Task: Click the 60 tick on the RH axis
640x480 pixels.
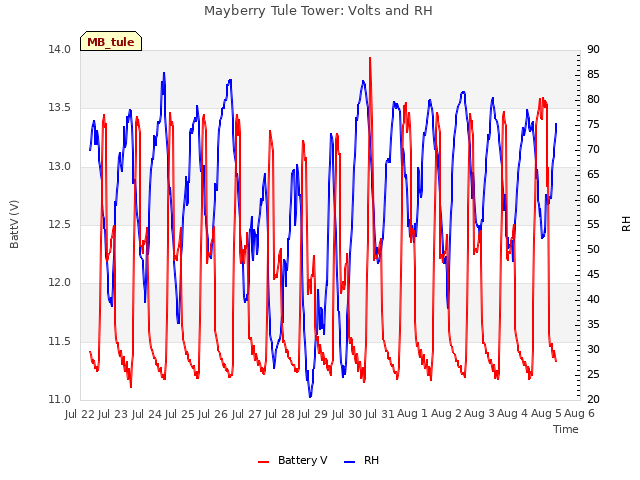Action: click(593, 199)
